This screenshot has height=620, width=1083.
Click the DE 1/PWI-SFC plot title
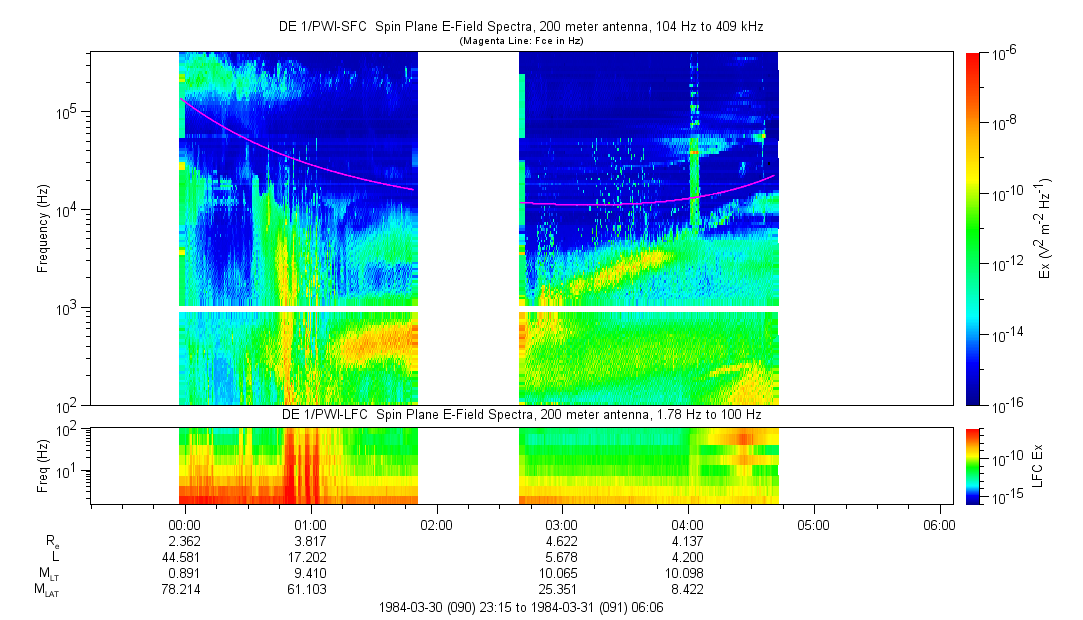pos(520,27)
